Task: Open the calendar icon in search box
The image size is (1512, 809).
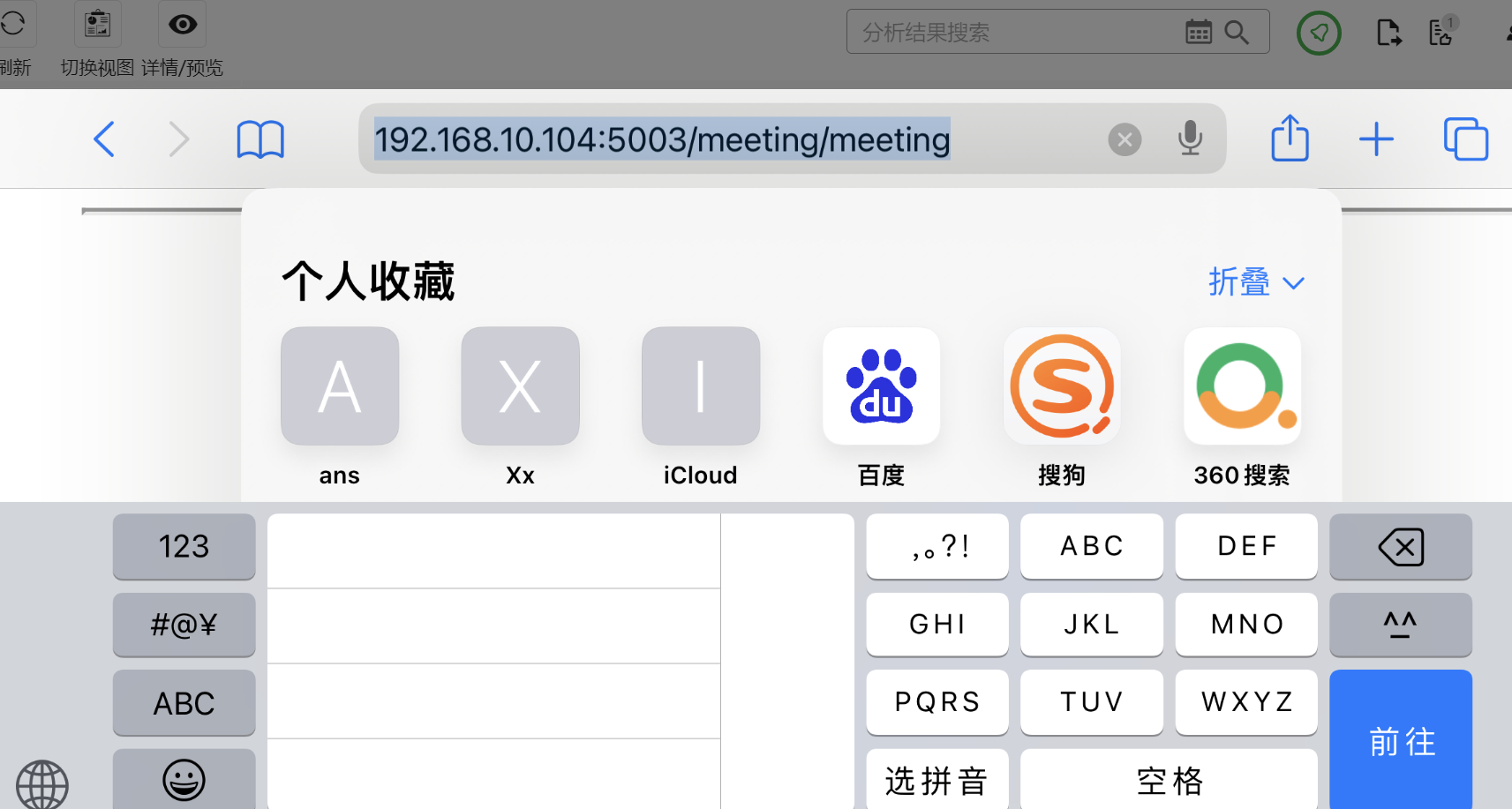Action: 1198,33
